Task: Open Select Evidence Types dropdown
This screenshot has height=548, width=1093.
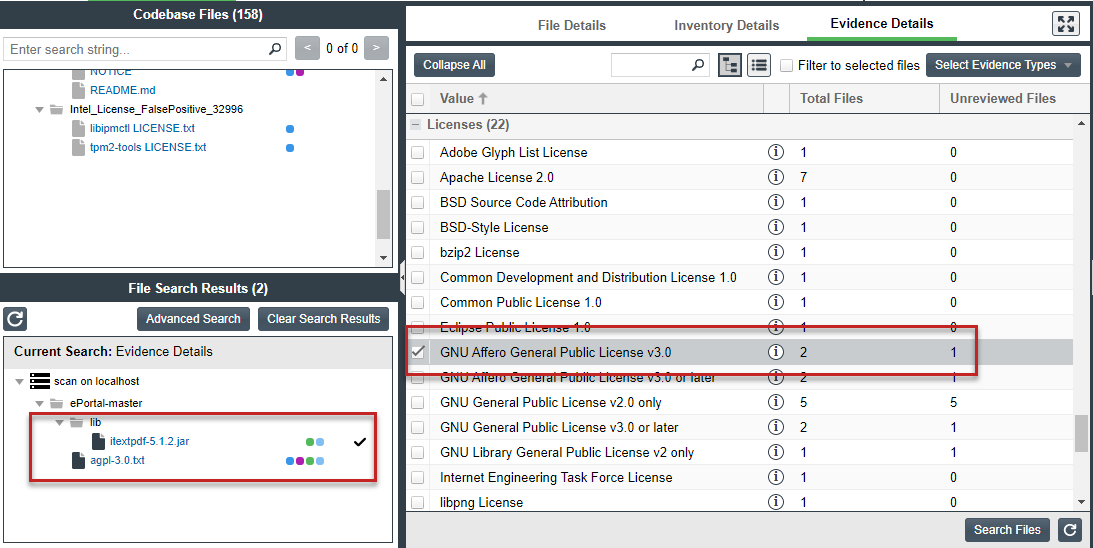Action: click(x=1003, y=65)
